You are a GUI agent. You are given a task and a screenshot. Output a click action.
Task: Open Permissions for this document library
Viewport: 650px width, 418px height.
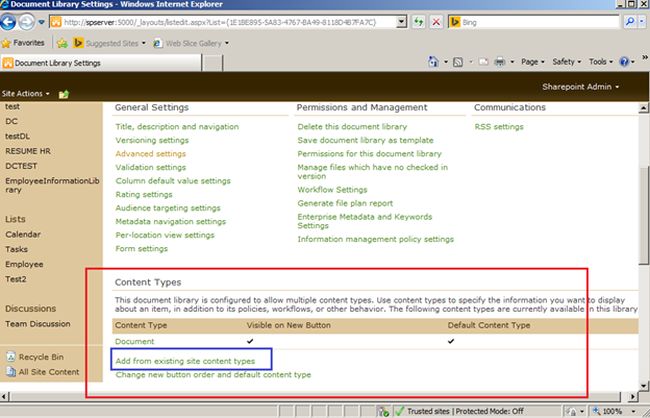(x=369, y=154)
